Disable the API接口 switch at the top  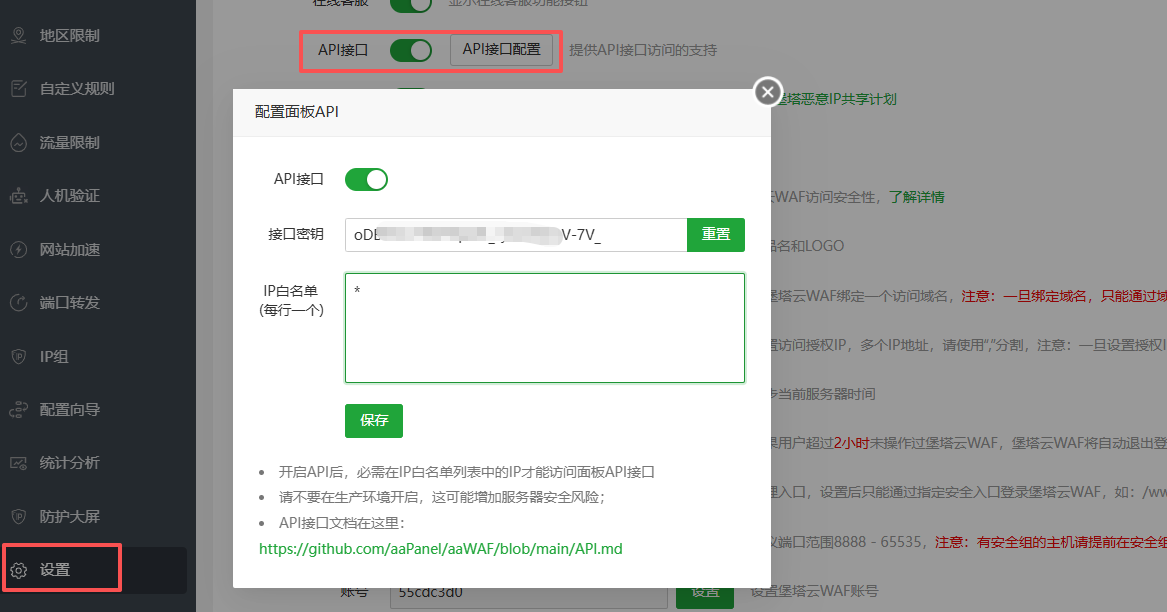click(410, 49)
